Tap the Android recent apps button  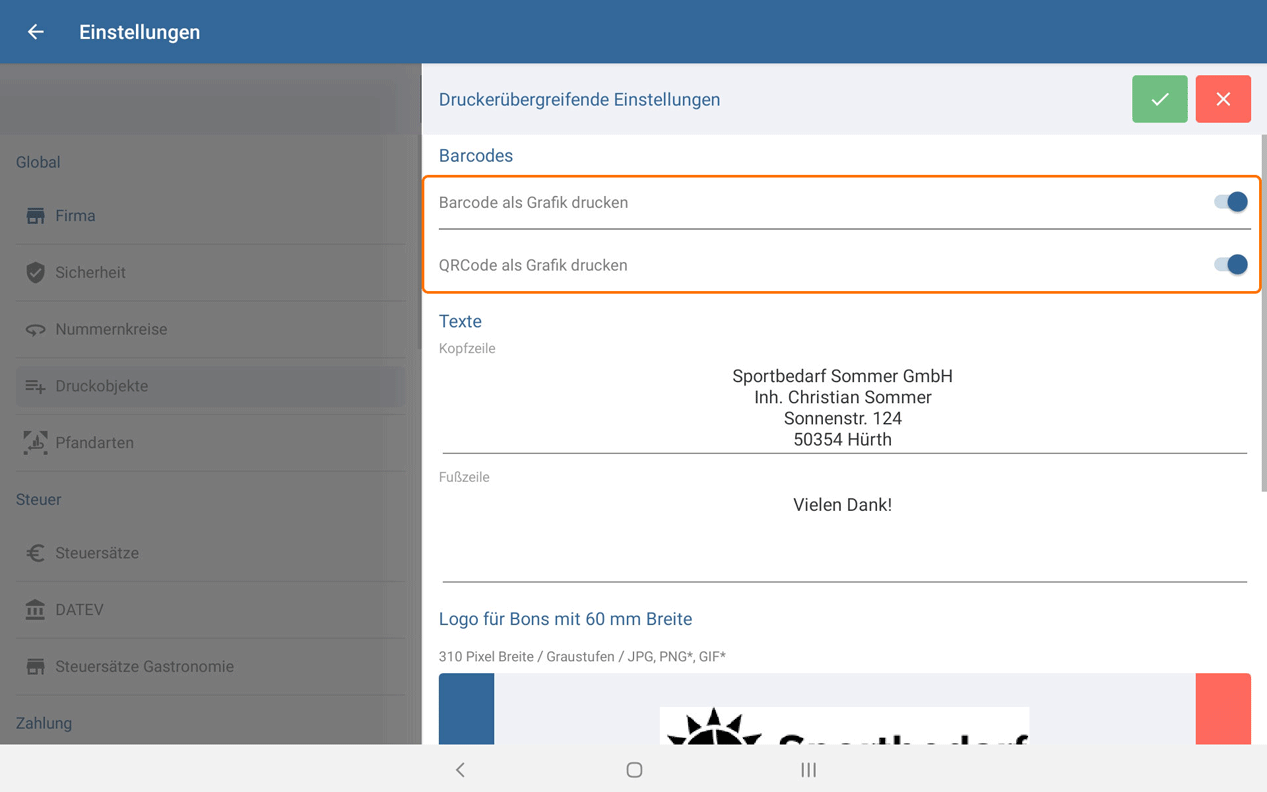808,770
